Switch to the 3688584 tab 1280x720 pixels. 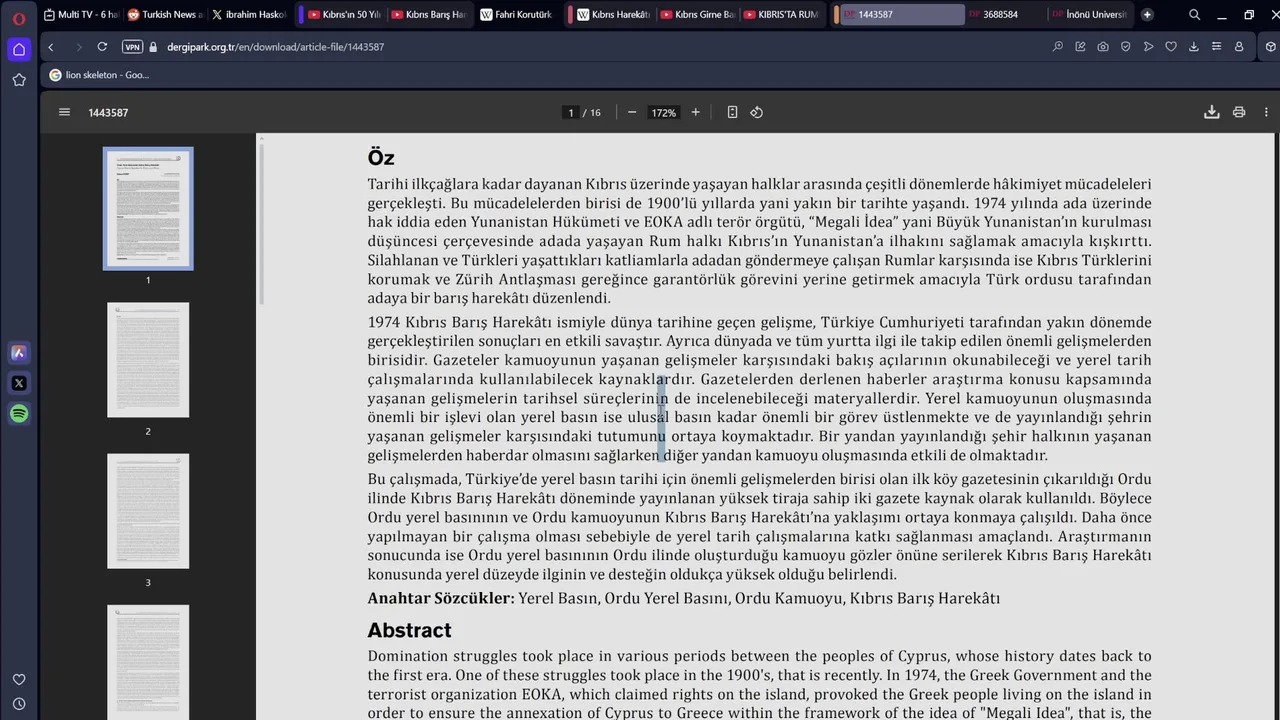[x=1005, y=15]
